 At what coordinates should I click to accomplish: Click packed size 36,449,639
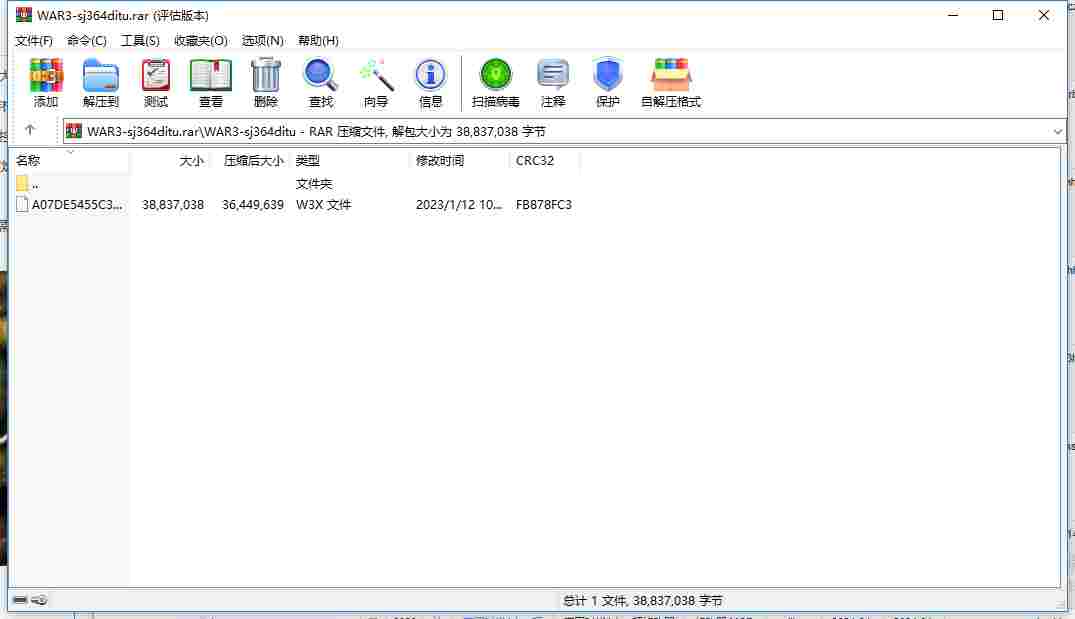[x=253, y=204]
